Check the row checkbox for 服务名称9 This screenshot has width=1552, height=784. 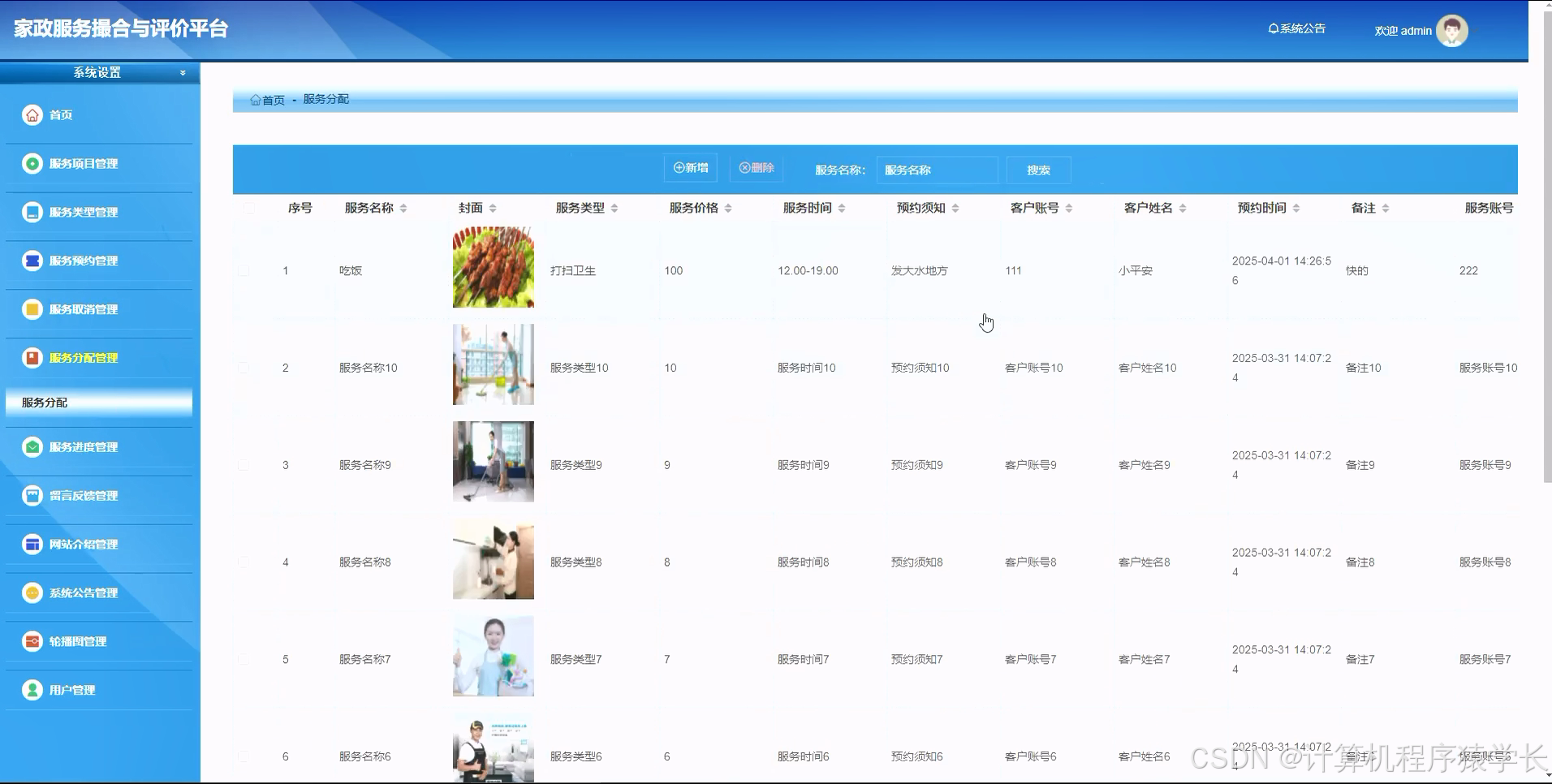click(x=244, y=465)
